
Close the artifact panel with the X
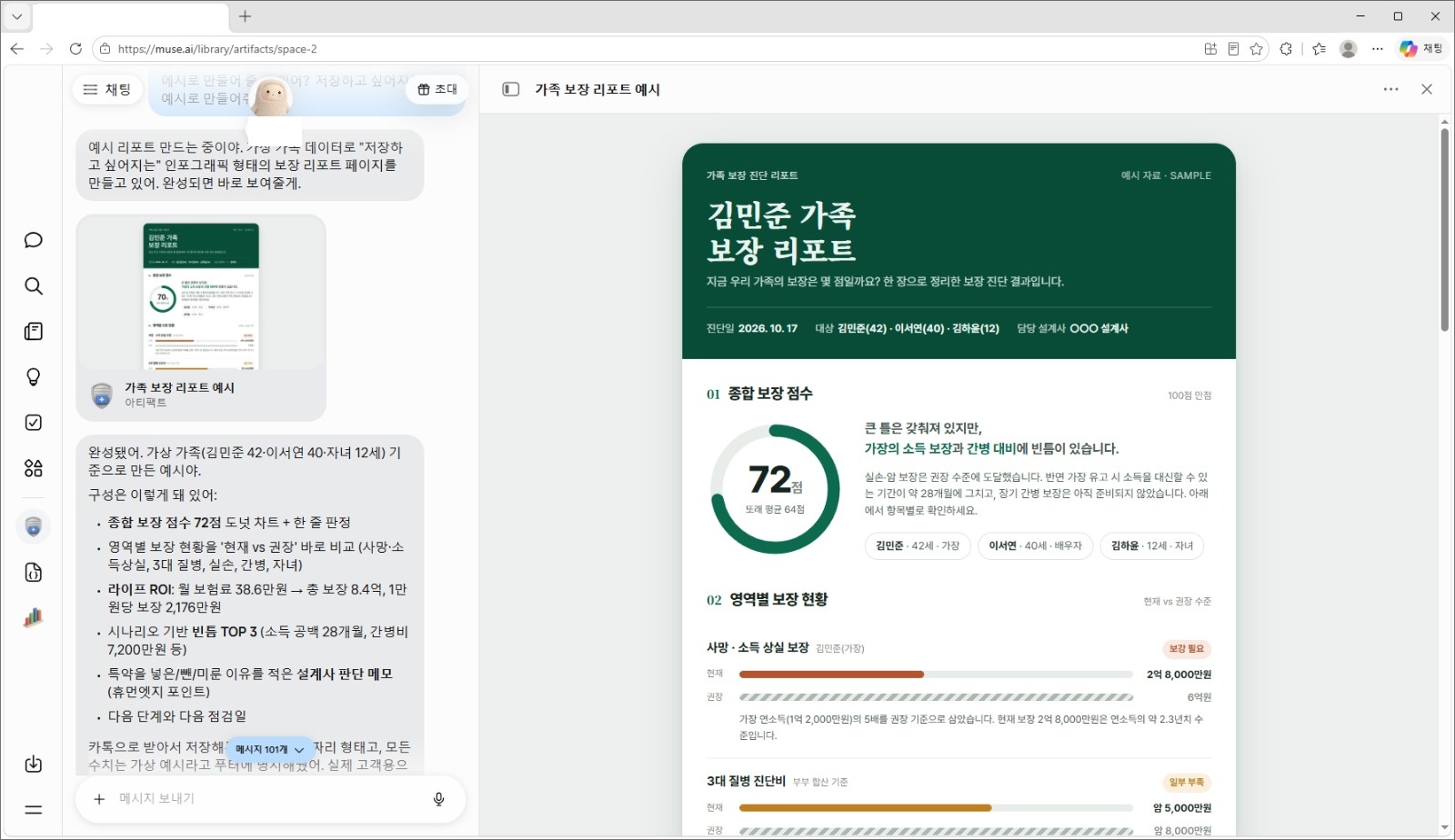tap(1427, 89)
